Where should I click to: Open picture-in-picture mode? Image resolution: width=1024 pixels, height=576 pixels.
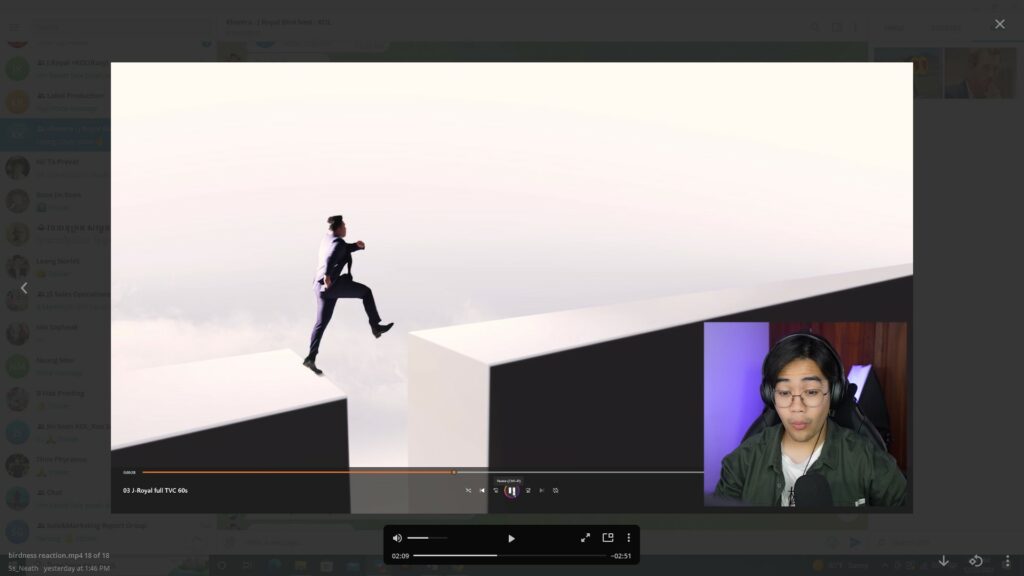pos(607,538)
